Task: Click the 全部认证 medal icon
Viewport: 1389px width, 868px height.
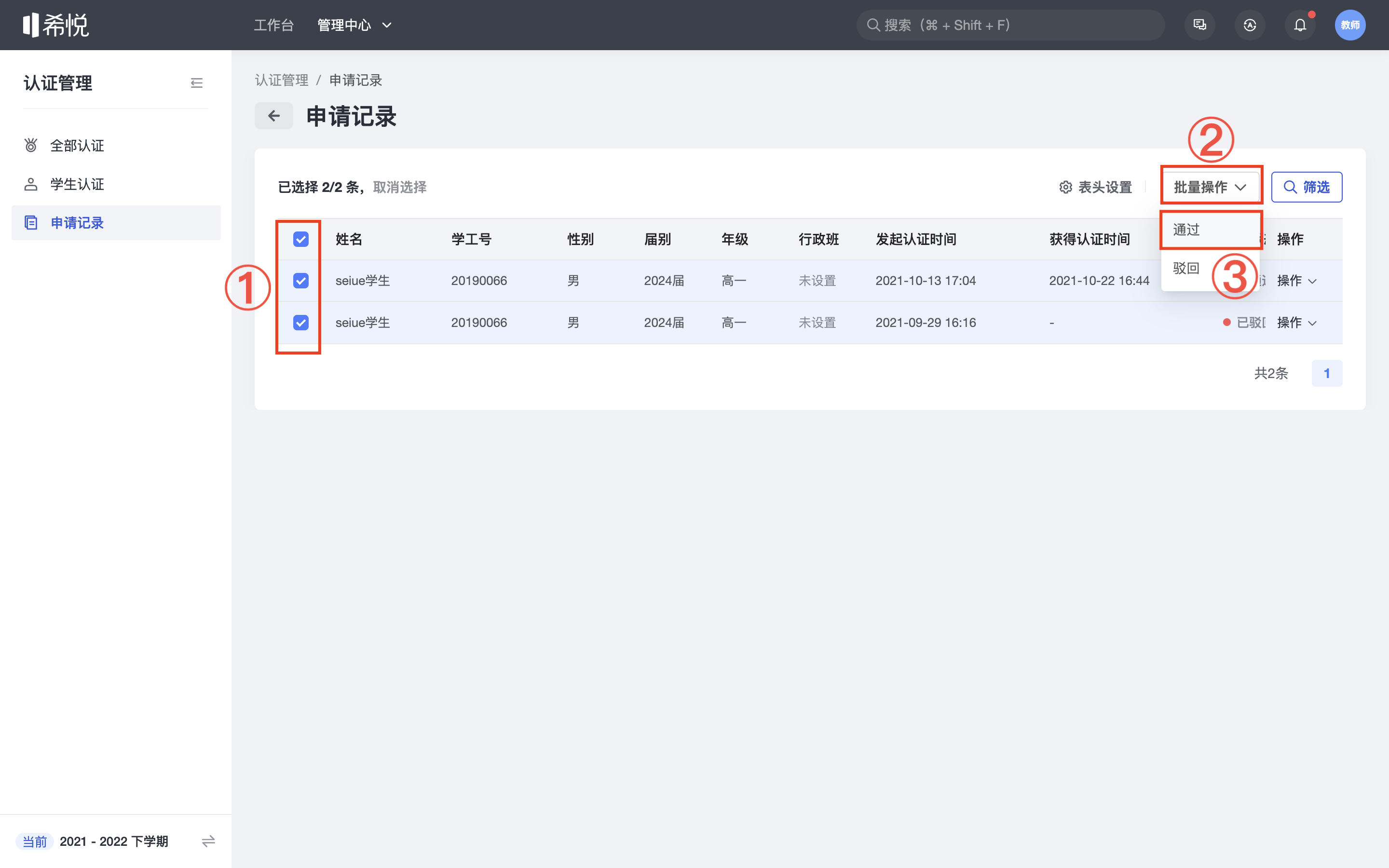Action: click(31, 145)
